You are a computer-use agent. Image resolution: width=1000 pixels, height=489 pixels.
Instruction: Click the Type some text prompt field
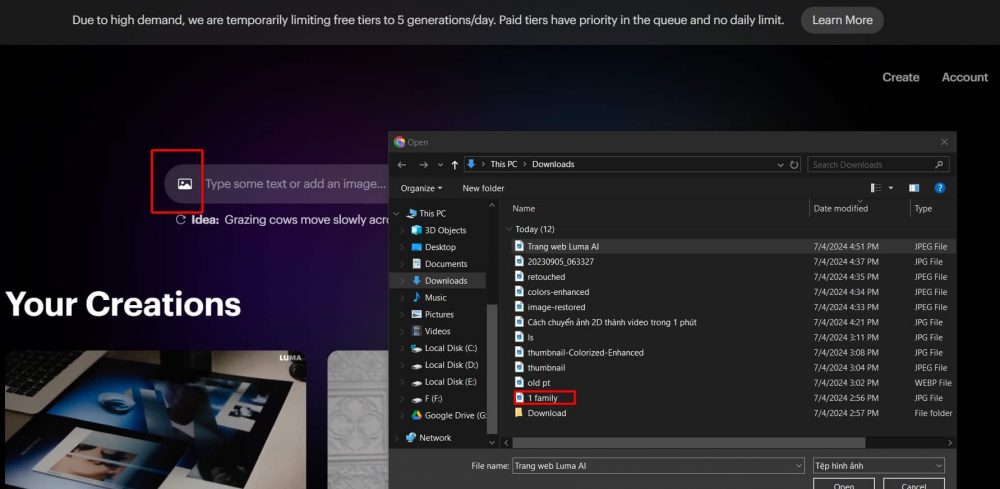click(x=295, y=184)
